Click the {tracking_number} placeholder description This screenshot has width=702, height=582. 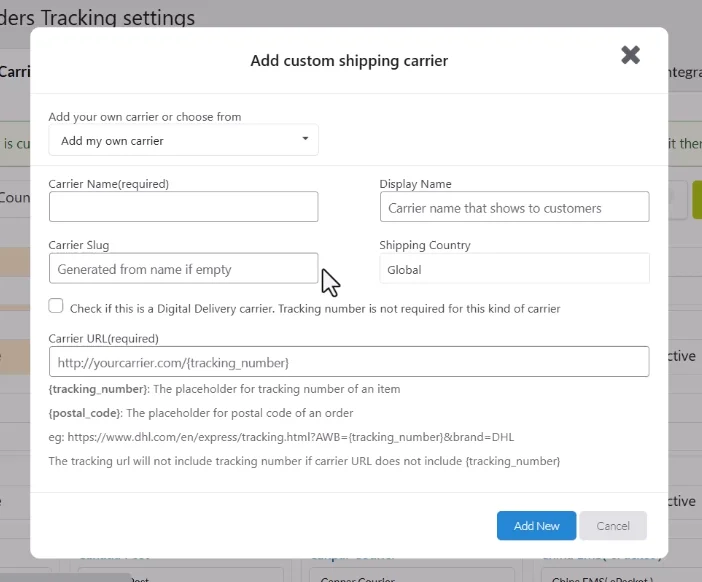click(x=224, y=389)
